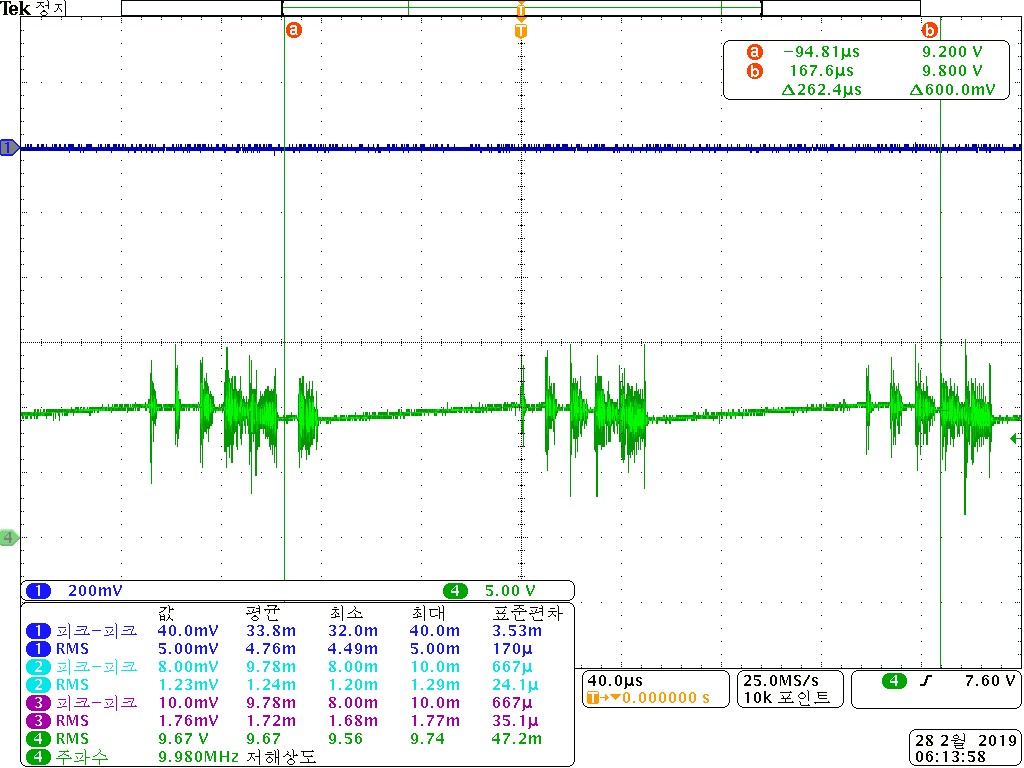Image resolution: width=1024 pixels, height=768 pixels.
Task: Click the 35.1µ standard deviation value
Action: point(516,721)
